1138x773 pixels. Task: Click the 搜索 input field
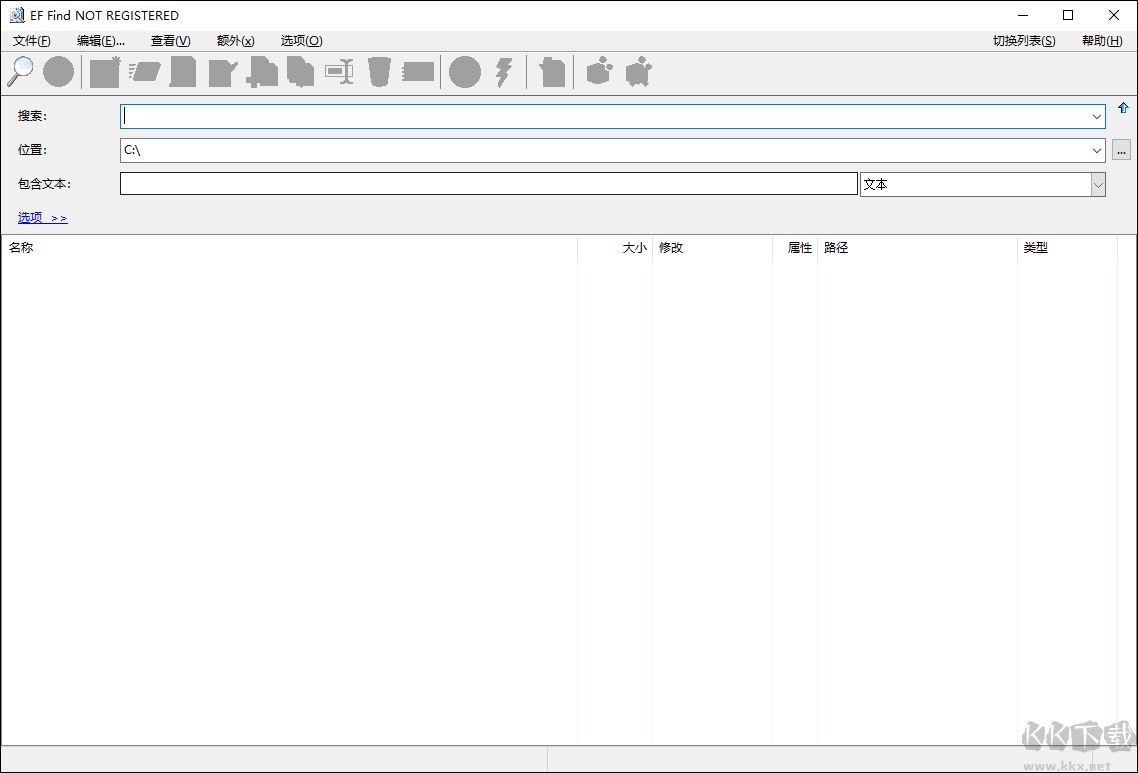[x=613, y=117]
